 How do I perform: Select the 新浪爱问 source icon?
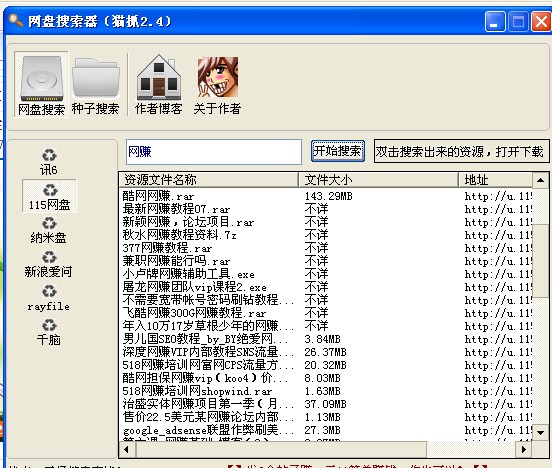pos(49,264)
